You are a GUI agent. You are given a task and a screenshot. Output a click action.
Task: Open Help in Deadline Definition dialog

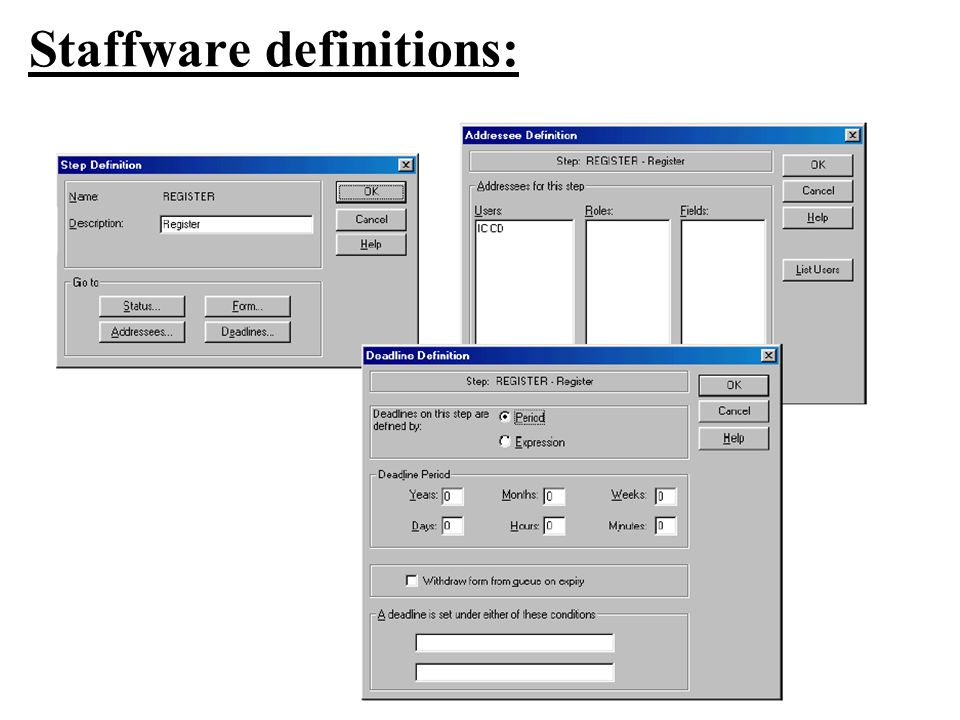pyautogui.click(x=733, y=438)
